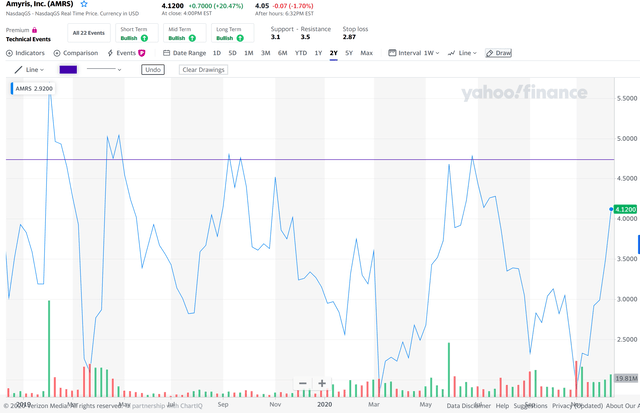
Task: Zoom out with the minus button
Action: point(302,383)
